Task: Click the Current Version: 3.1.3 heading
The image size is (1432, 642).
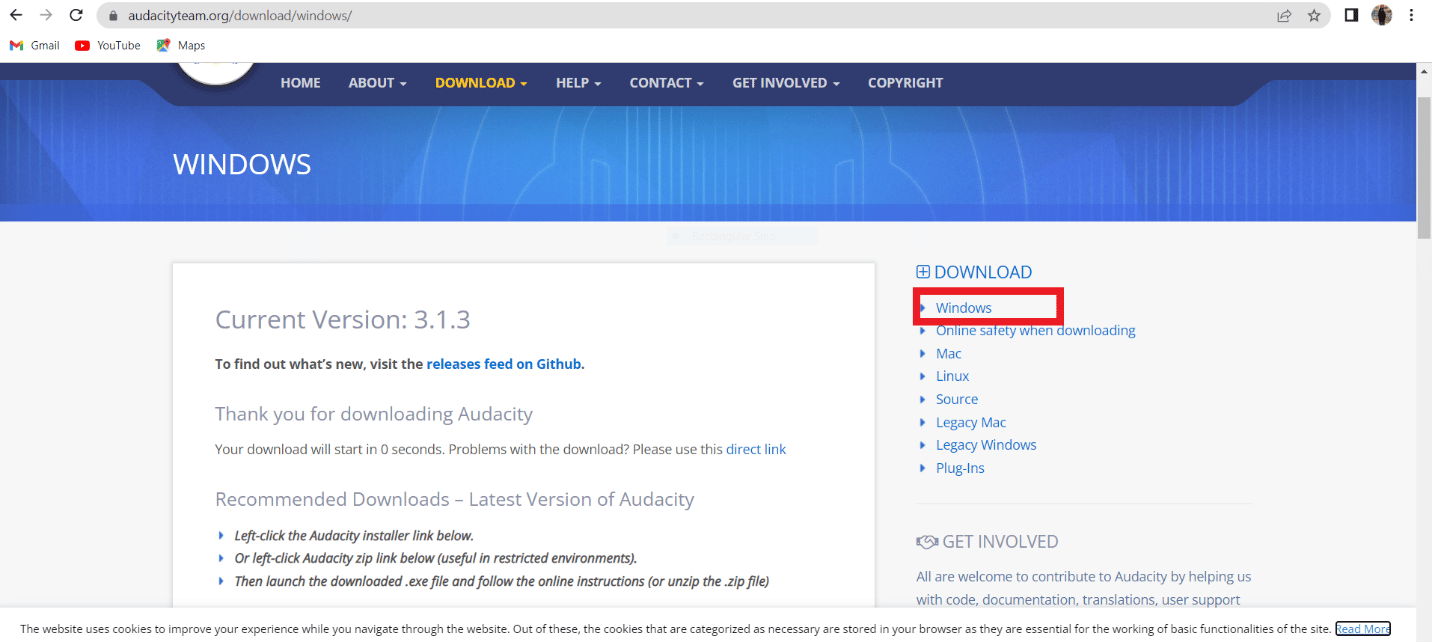Action: 343,320
